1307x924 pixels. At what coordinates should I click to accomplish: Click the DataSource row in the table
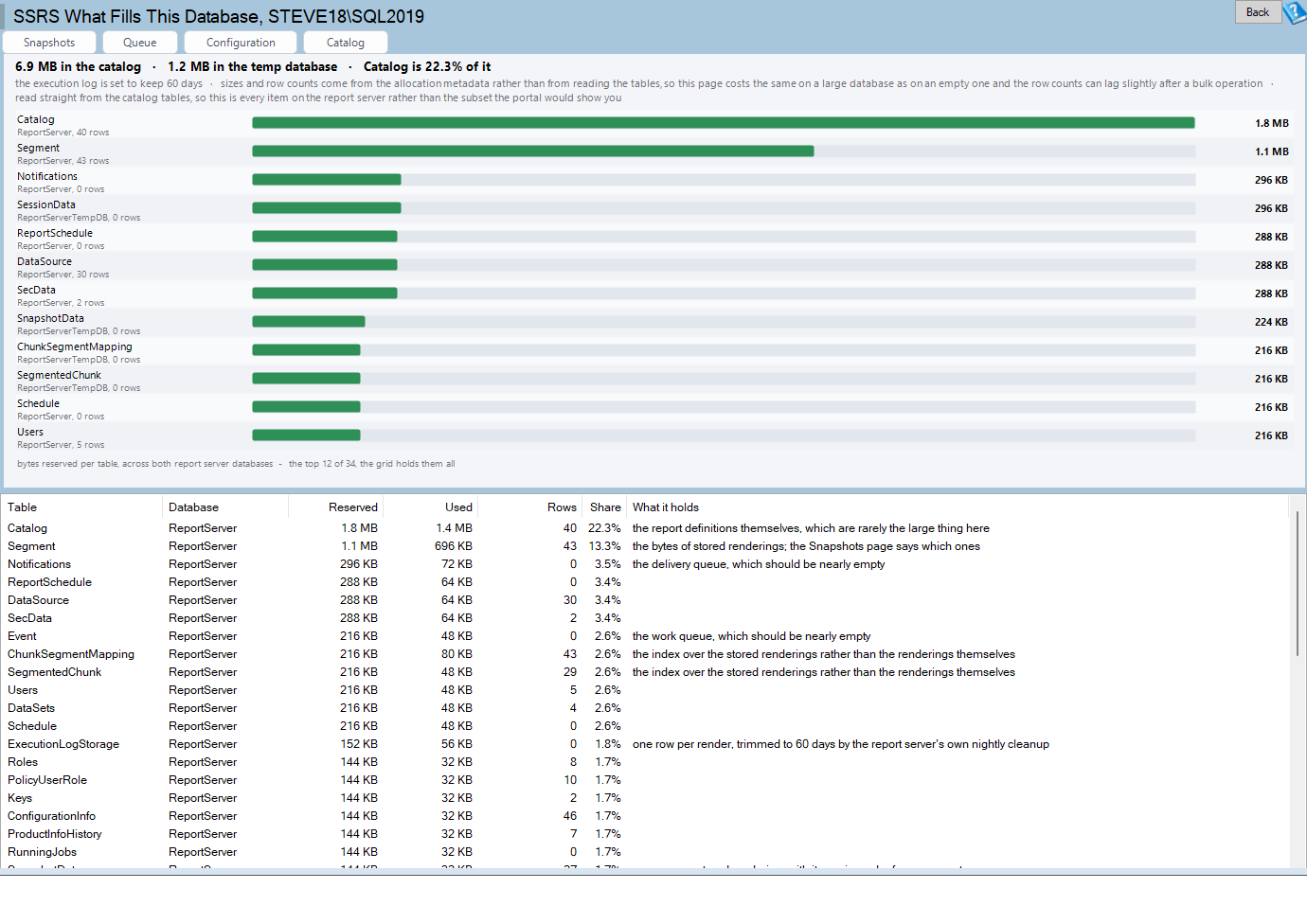pos(646,600)
